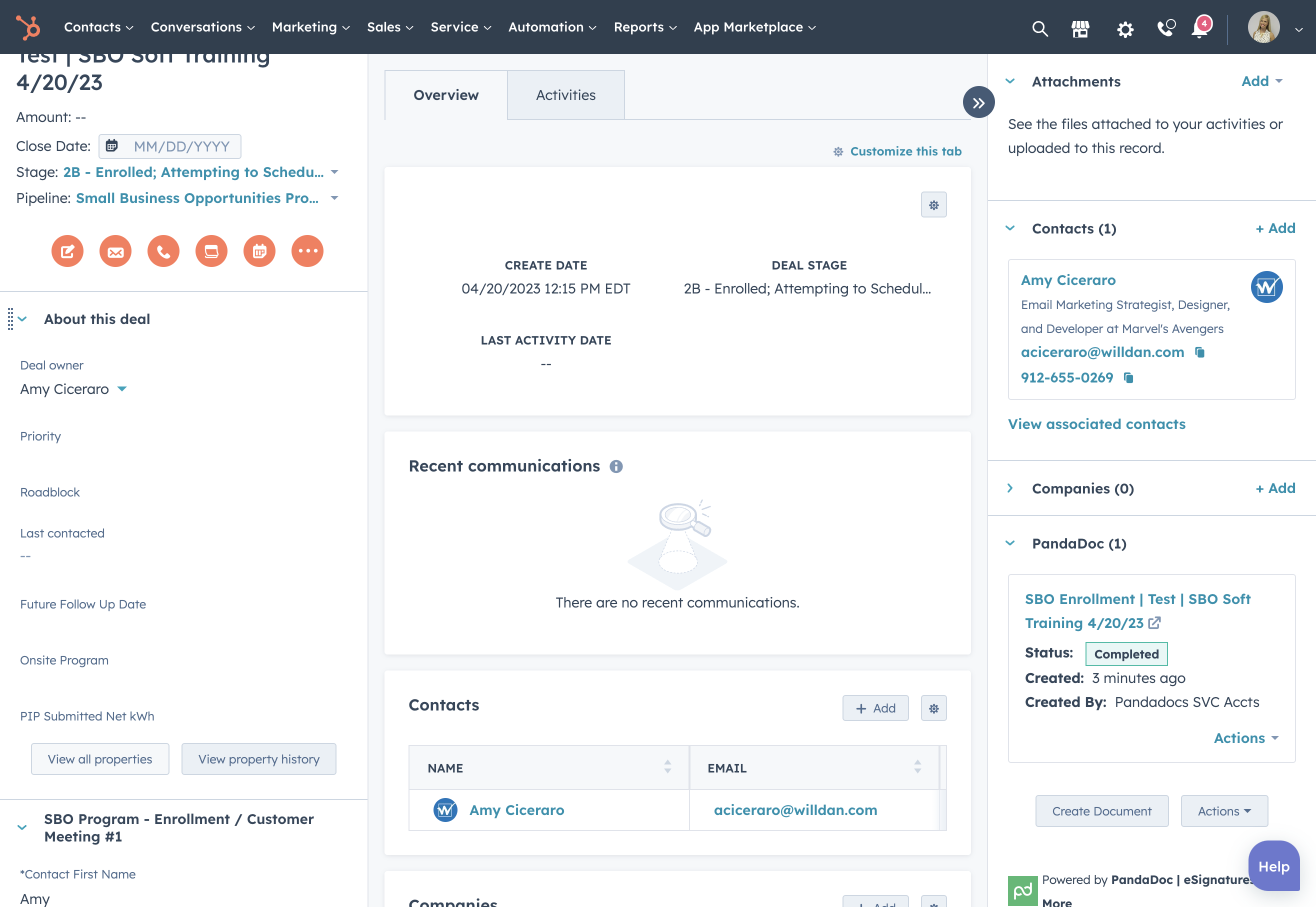The width and height of the screenshot is (1316, 907).
Task: Collapse the PandaDoc (1) section
Action: click(1009, 543)
